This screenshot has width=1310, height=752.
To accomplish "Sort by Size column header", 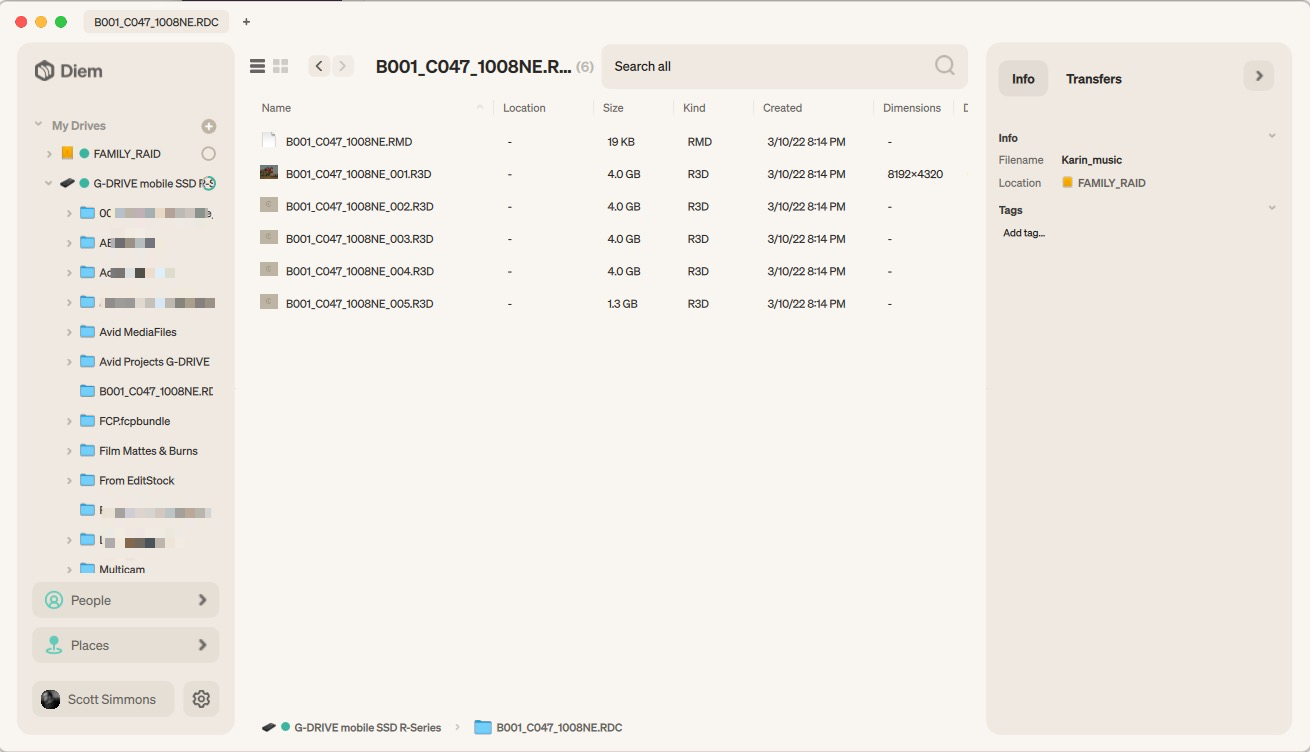I will click(613, 108).
